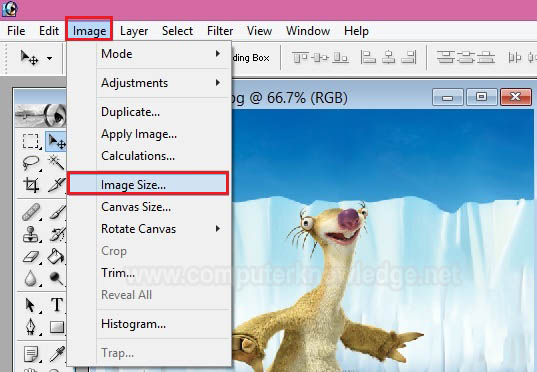Select the Dodge tool
This screenshot has width=537, height=372.
click(x=56, y=278)
